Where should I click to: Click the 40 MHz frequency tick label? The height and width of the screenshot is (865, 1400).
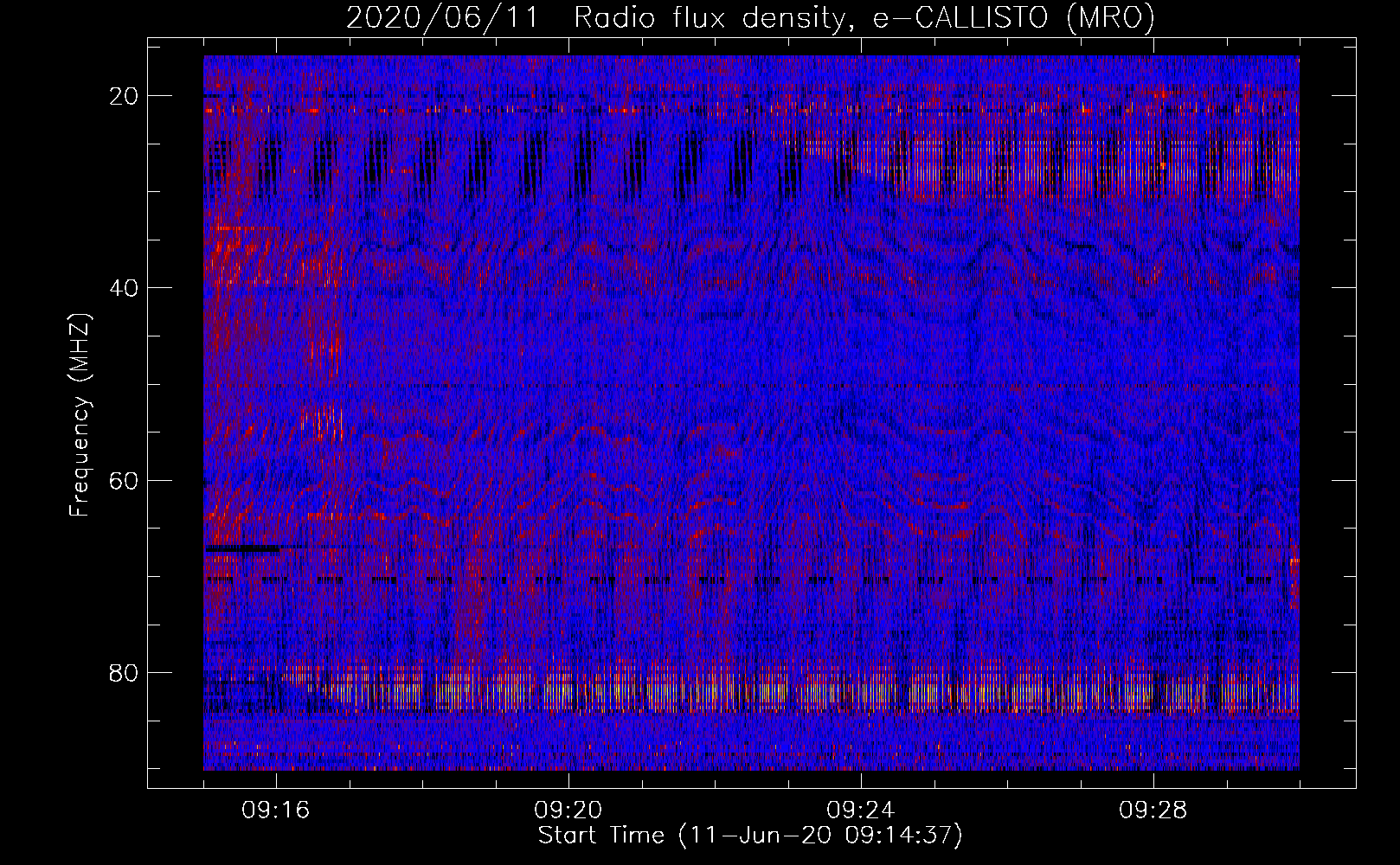(x=125, y=288)
